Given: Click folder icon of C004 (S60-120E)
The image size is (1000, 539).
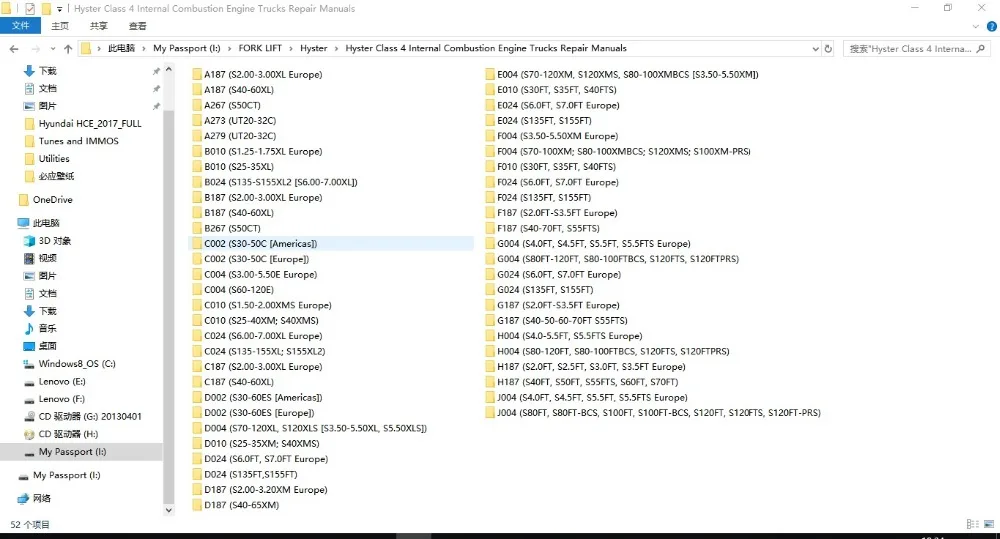Looking at the screenshot, I should pyautogui.click(x=197, y=290).
